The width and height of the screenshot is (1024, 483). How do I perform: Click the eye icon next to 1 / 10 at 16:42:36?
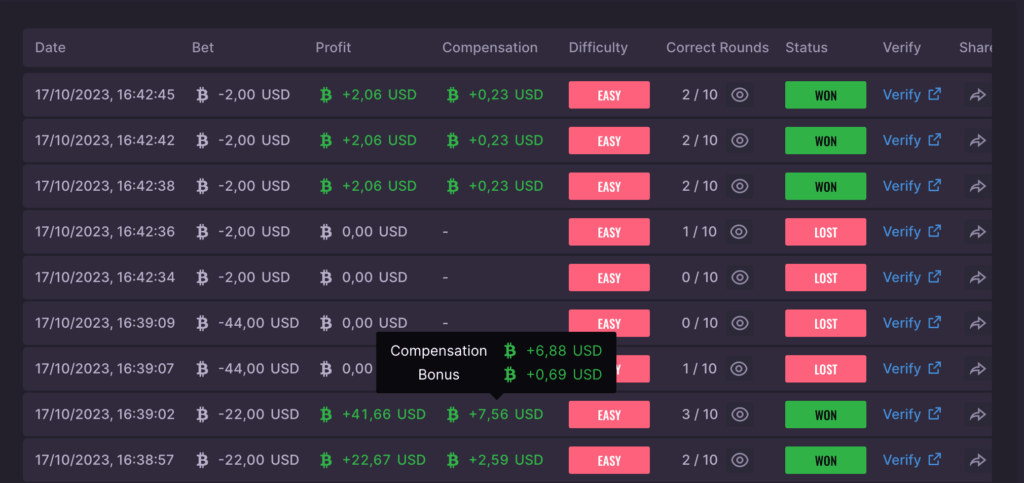click(x=739, y=232)
